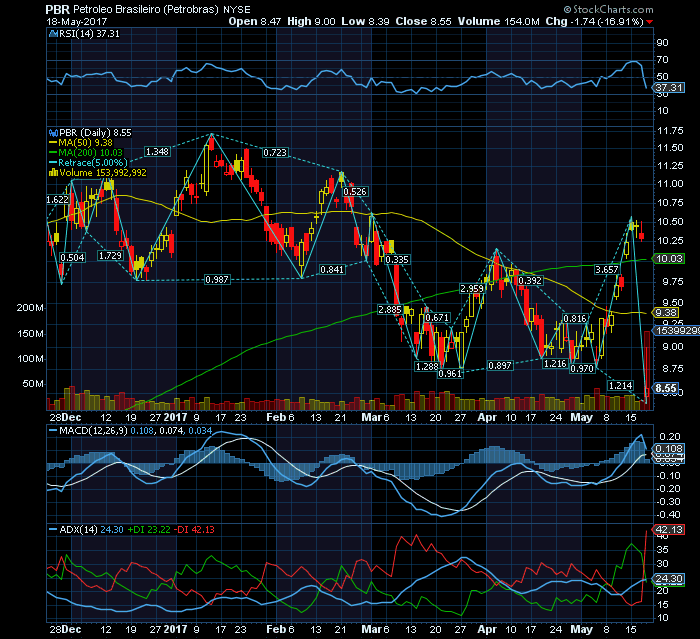Click the Chg -1.74 (-16.91%) value
This screenshot has height=639, width=700.
click(594, 21)
